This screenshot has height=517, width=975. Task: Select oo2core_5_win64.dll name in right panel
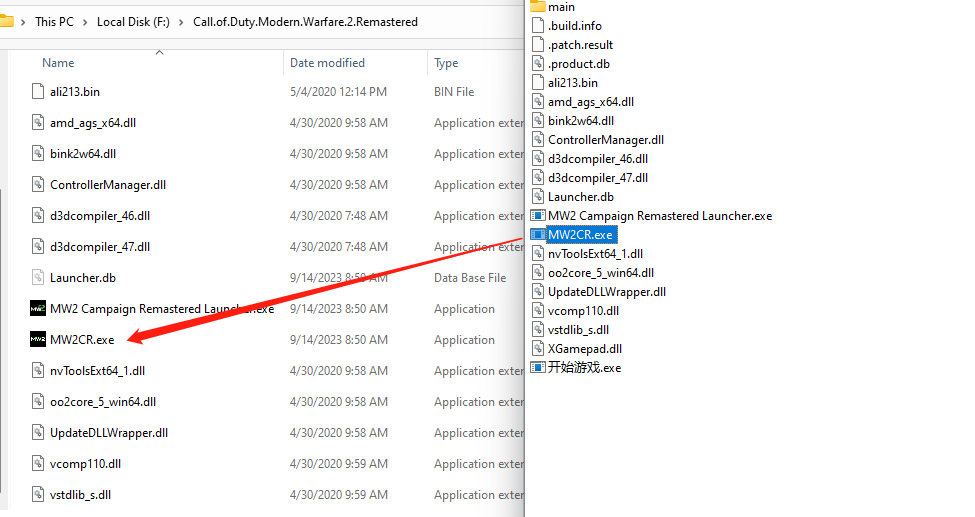coord(601,272)
